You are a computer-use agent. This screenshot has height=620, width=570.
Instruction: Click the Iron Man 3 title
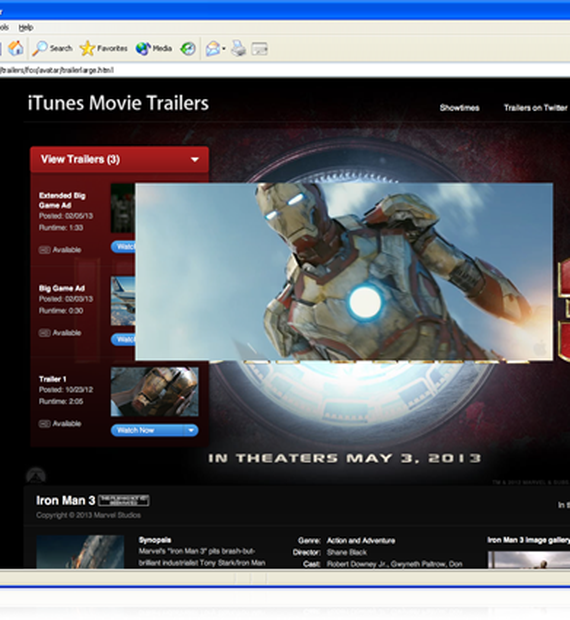click(x=66, y=501)
